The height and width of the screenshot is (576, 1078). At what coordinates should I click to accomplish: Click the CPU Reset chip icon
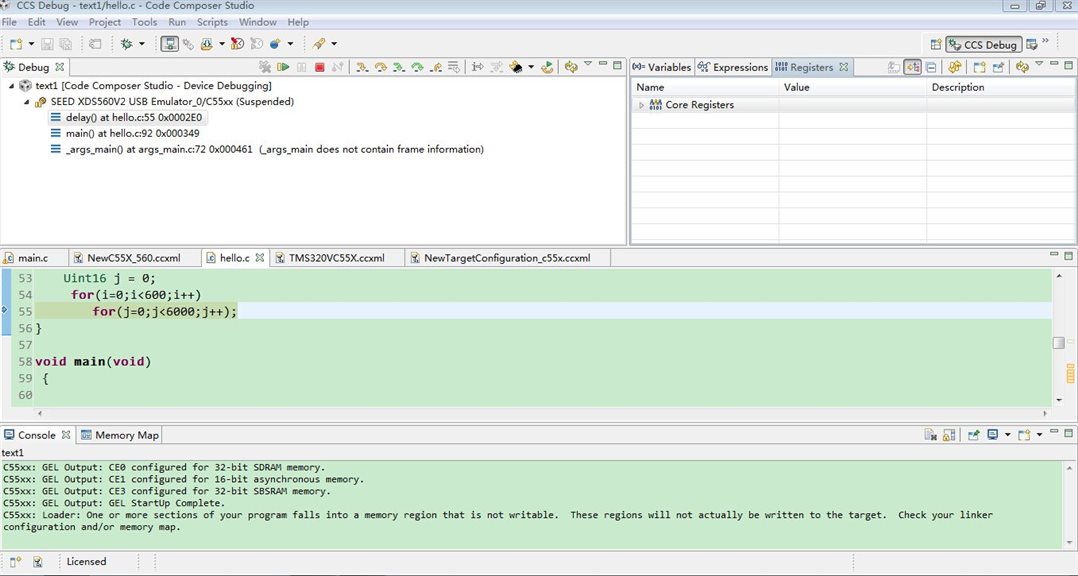tap(516, 67)
